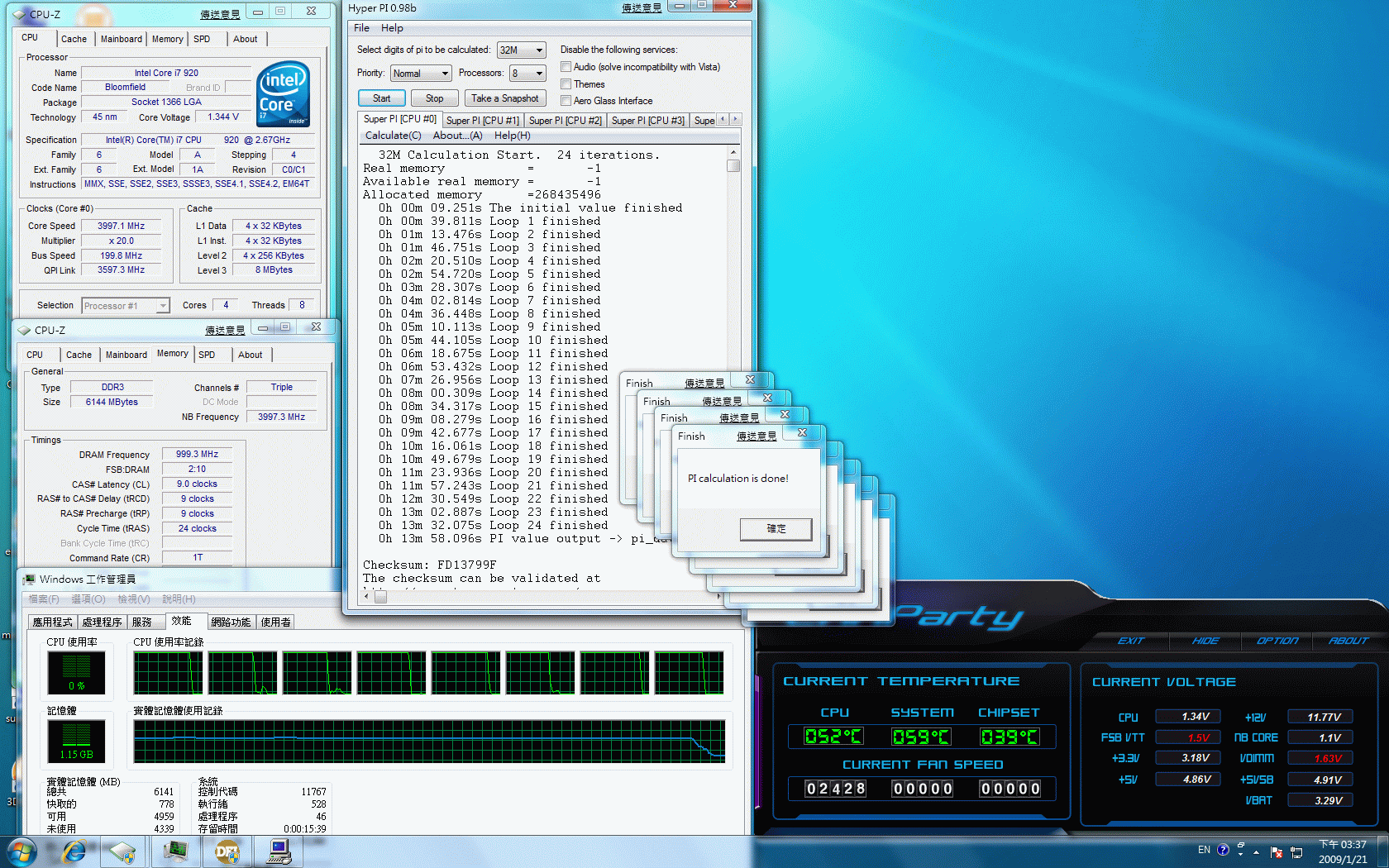Toggle the Aero Glass Interface checkbox
The height and width of the screenshot is (868, 1389).
click(x=566, y=101)
